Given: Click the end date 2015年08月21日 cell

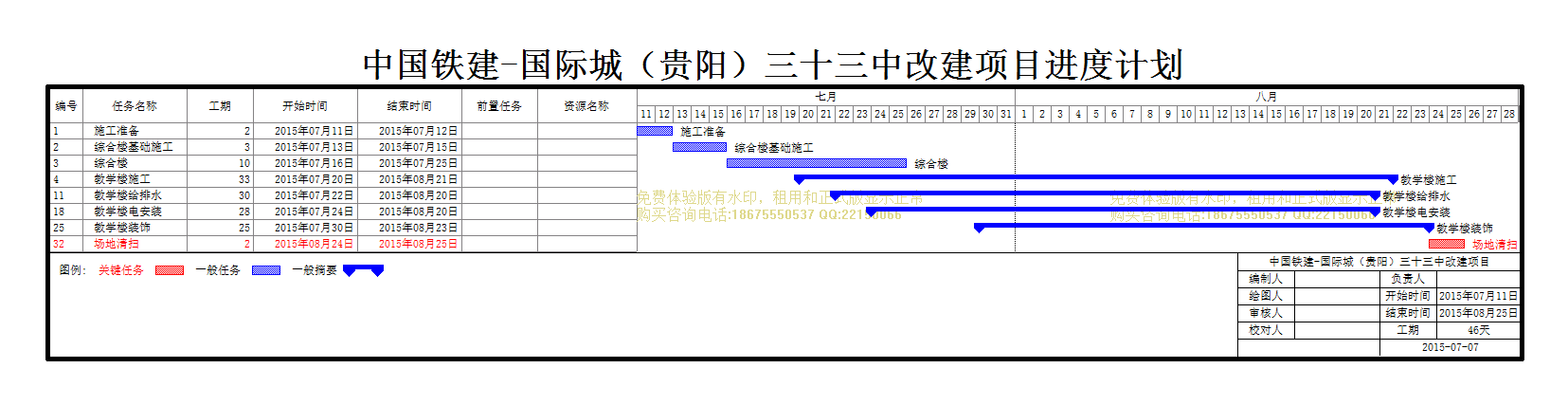Looking at the screenshot, I should [409, 179].
